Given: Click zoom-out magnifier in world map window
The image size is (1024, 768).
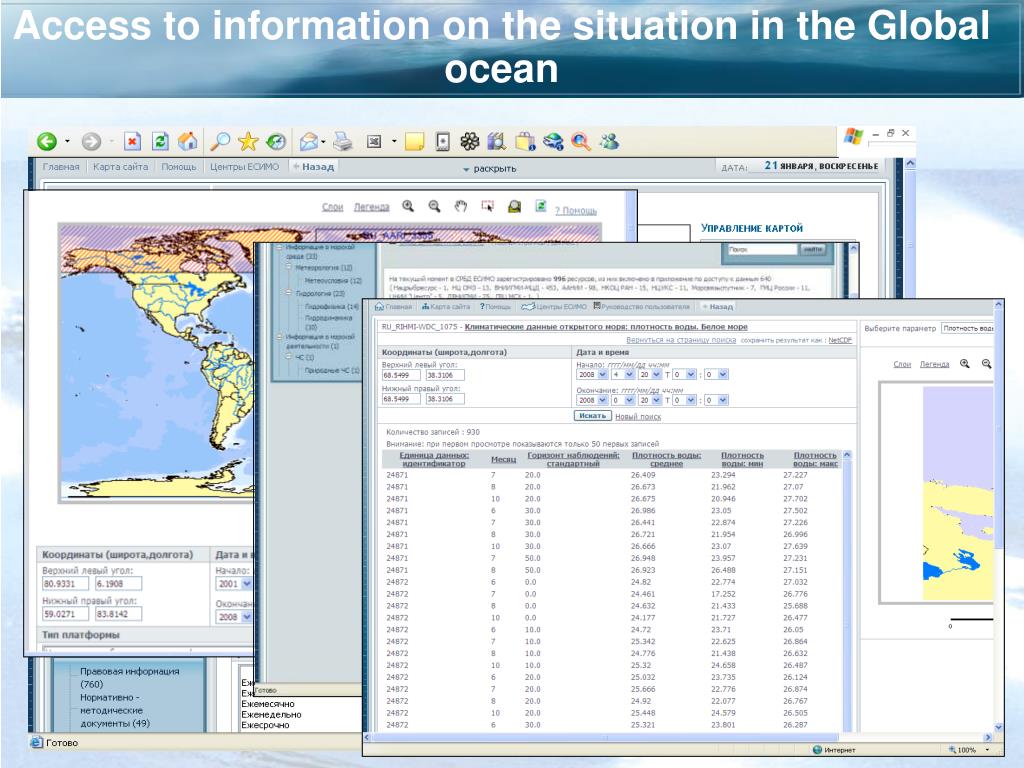Looking at the screenshot, I should pos(434,206).
